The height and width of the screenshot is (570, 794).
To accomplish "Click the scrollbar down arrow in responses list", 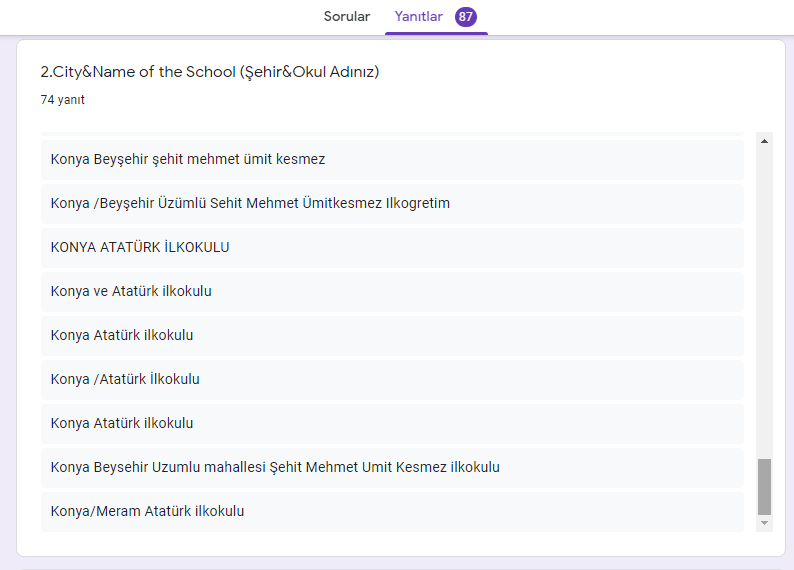I will coord(765,523).
